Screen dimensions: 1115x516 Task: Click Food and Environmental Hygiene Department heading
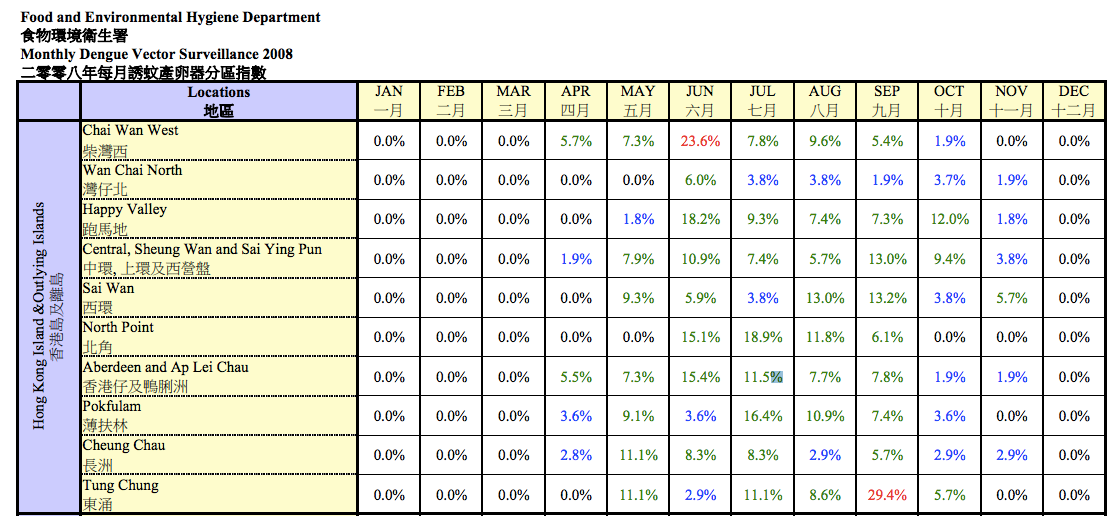(171, 17)
